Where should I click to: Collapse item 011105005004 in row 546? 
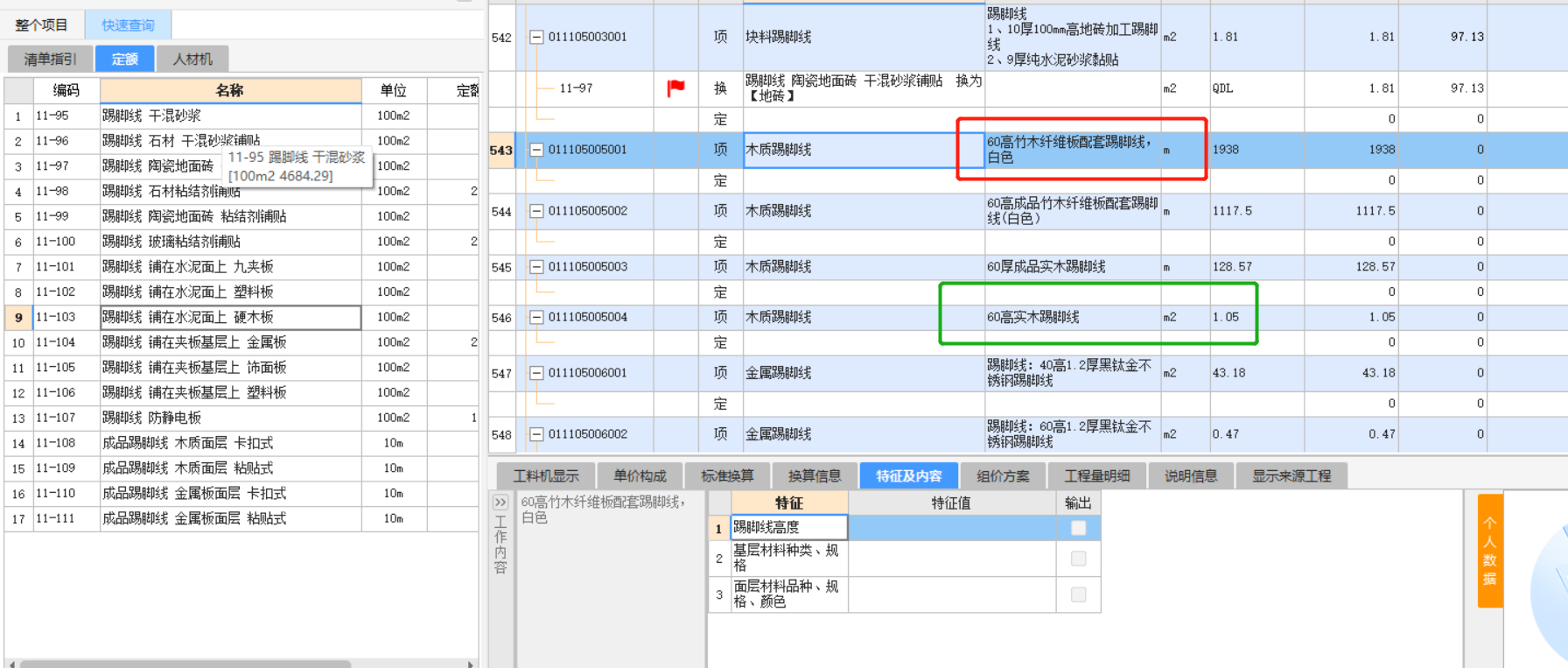coord(536,317)
